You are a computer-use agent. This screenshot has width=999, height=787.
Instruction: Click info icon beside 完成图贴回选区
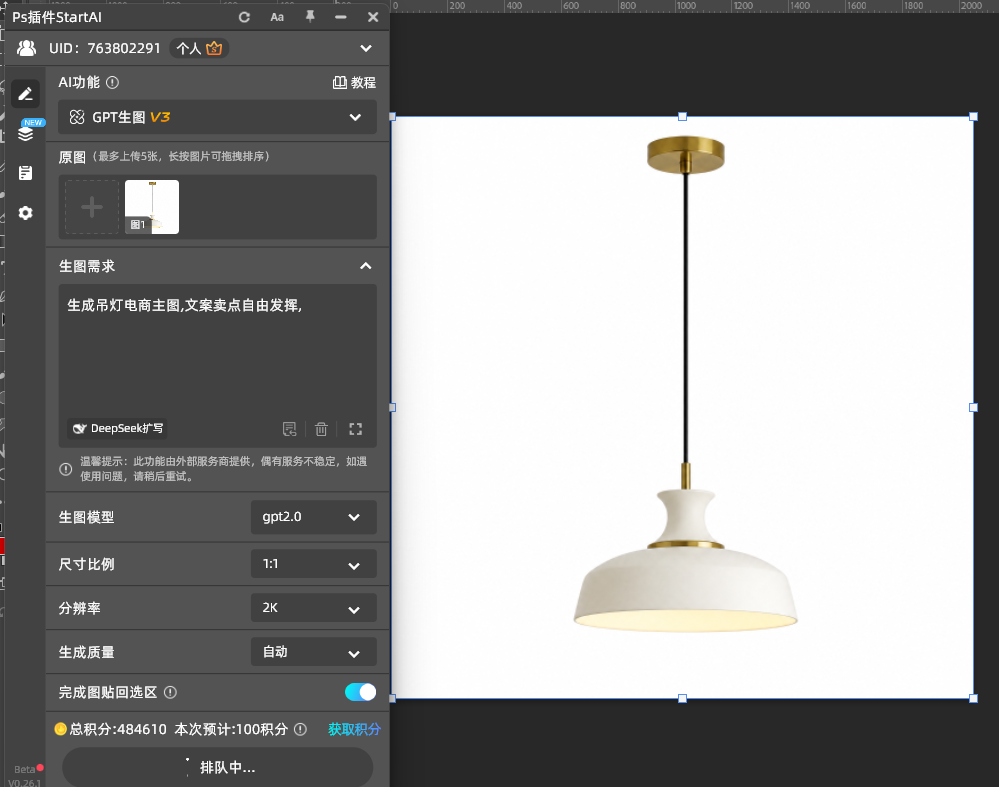click(x=170, y=692)
